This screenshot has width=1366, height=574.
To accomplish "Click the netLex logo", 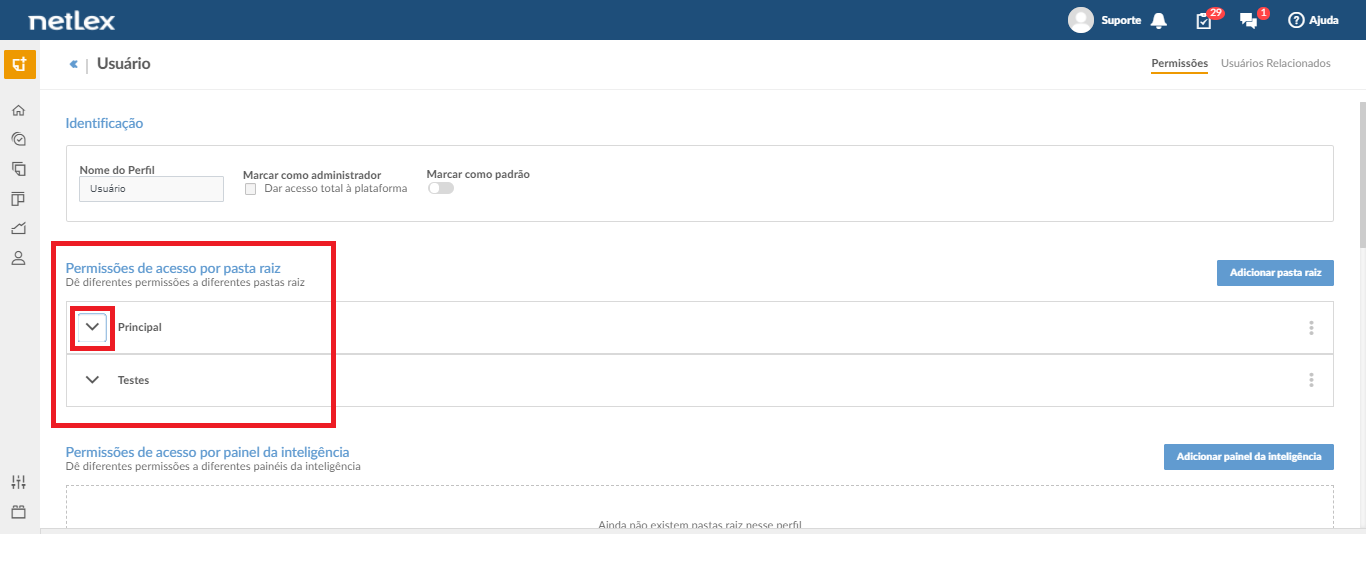I will [x=71, y=20].
